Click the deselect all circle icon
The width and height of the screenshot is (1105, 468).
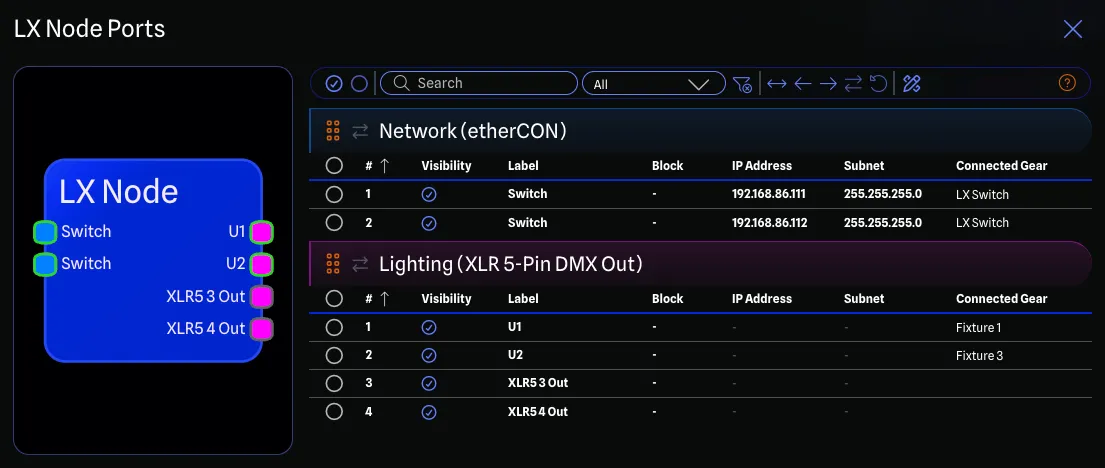(x=359, y=84)
